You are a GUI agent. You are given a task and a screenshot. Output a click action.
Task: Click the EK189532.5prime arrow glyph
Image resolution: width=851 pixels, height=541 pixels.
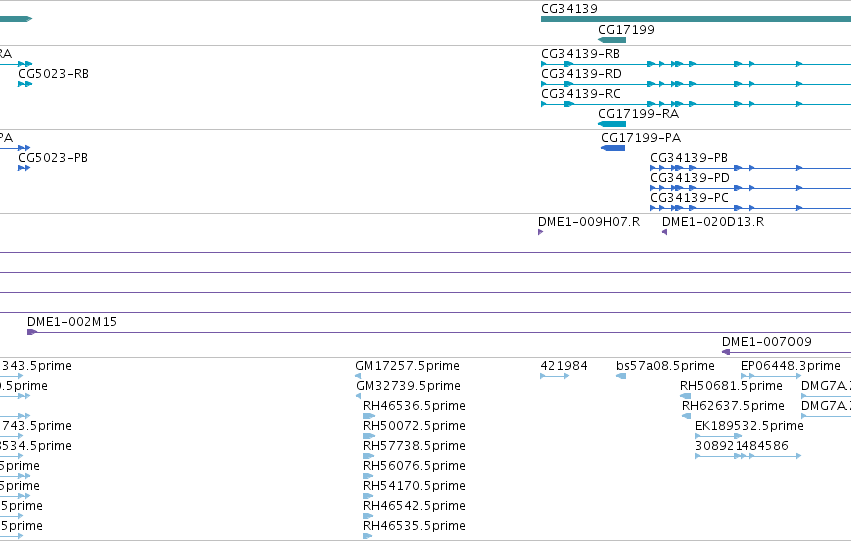(718, 436)
